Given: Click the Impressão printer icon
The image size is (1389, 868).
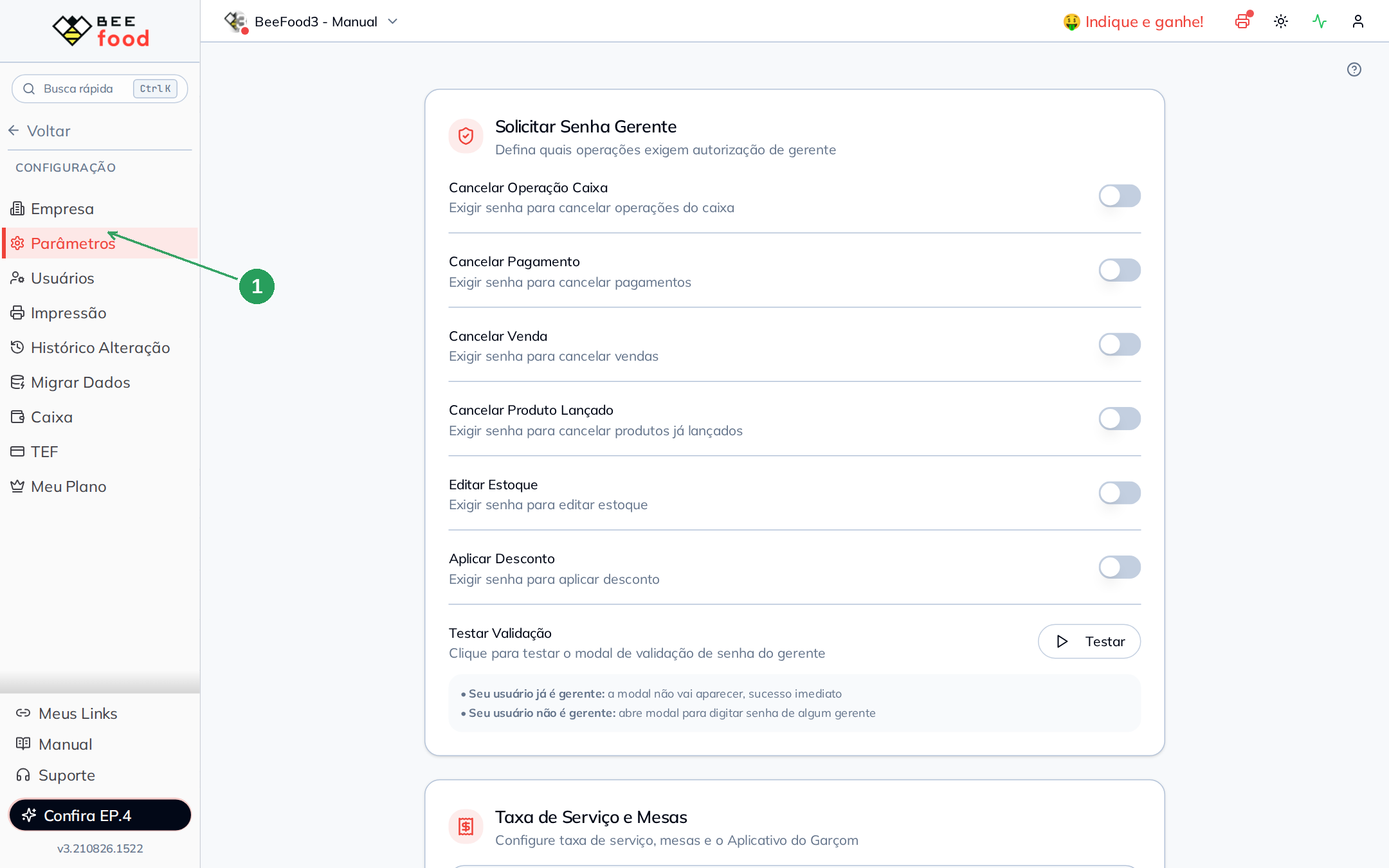Looking at the screenshot, I should [x=17, y=312].
